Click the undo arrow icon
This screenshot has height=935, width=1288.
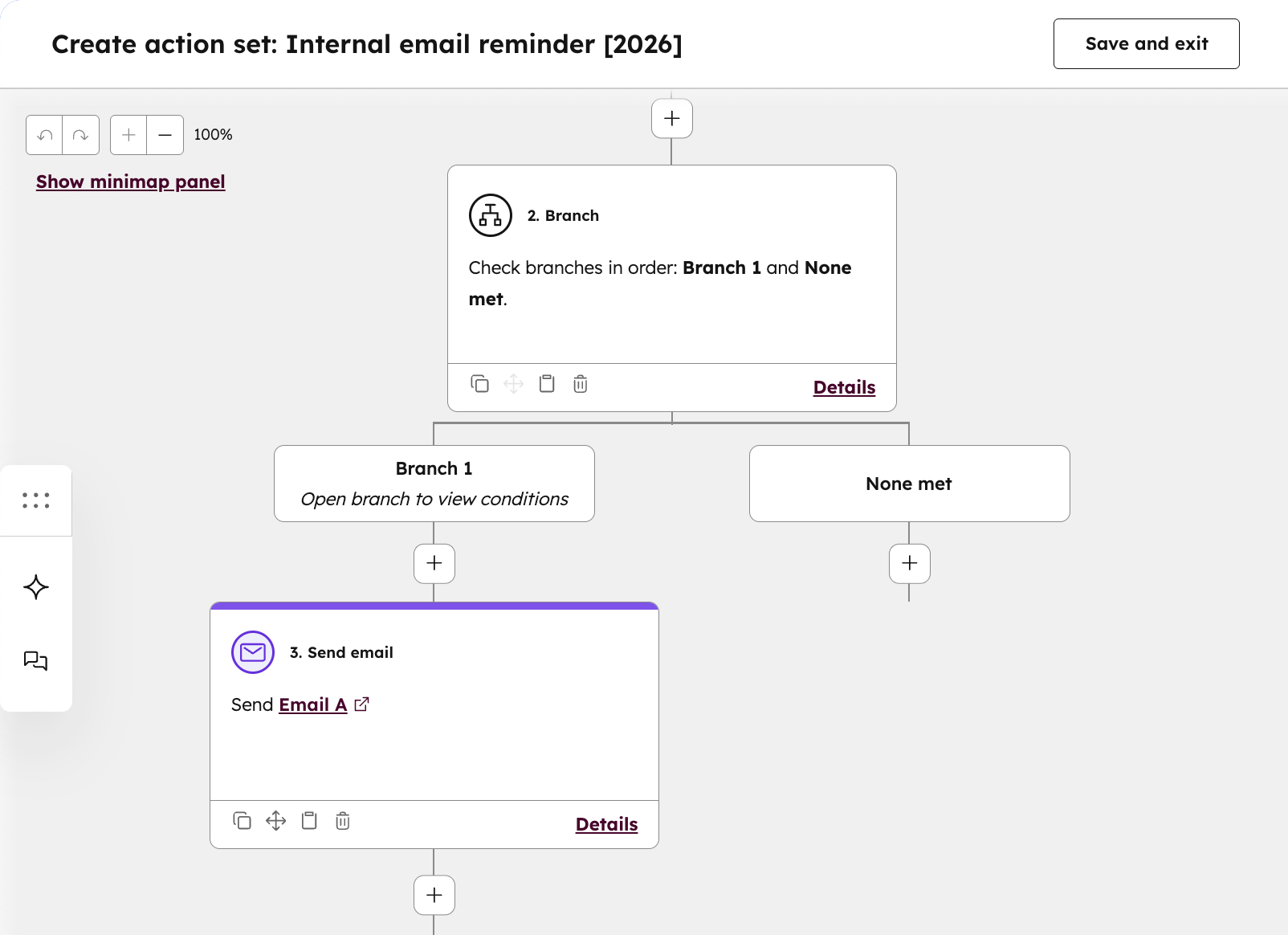pos(45,135)
